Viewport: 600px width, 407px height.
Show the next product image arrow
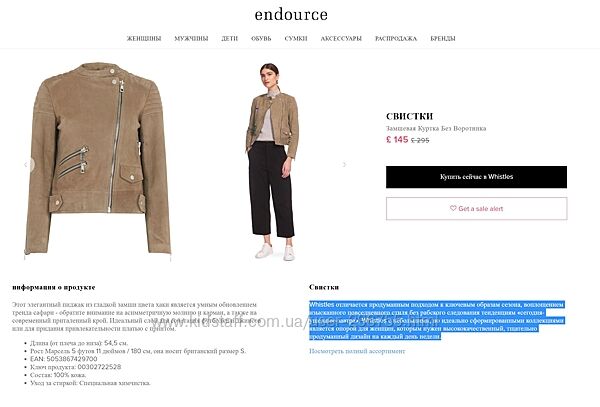pyautogui.click(x=344, y=164)
